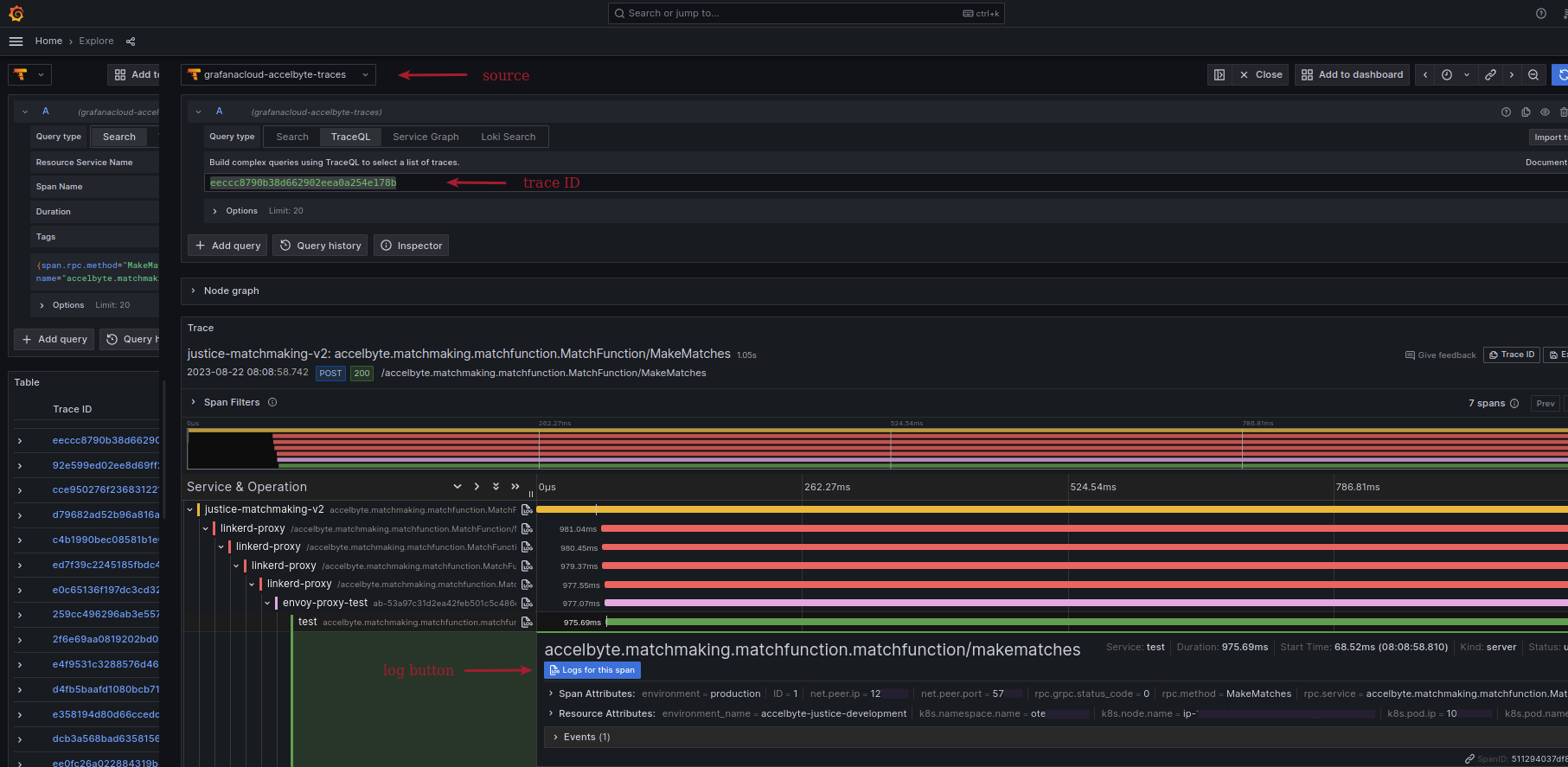Open logs icon for justice-matchmaking-v2 span
Viewport: 1568px width, 767px height.
527,510
